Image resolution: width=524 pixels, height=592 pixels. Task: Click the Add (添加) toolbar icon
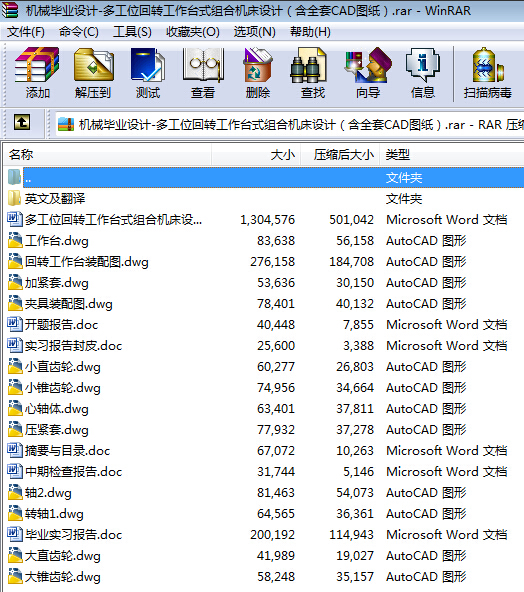pyautogui.click(x=37, y=65)
